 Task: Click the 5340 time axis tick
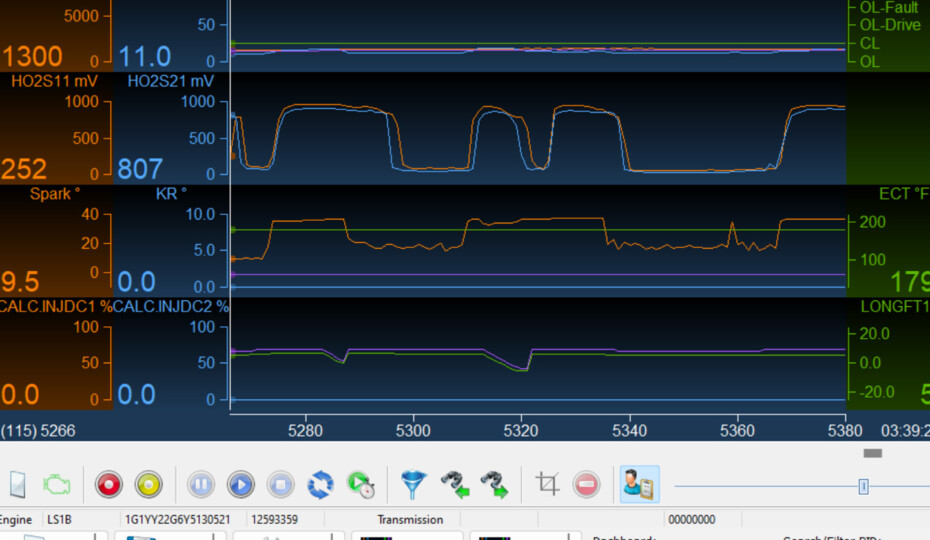[629, 430]
